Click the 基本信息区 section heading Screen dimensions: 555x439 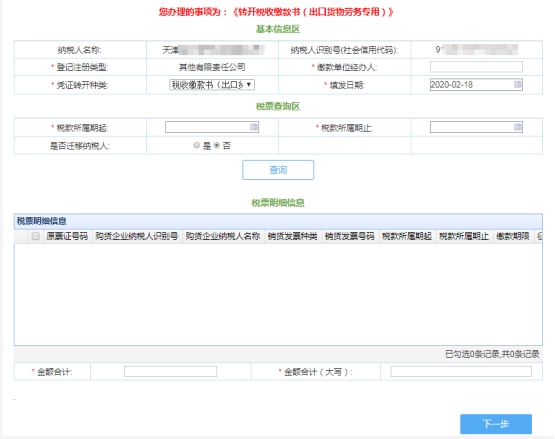[278, 29]
